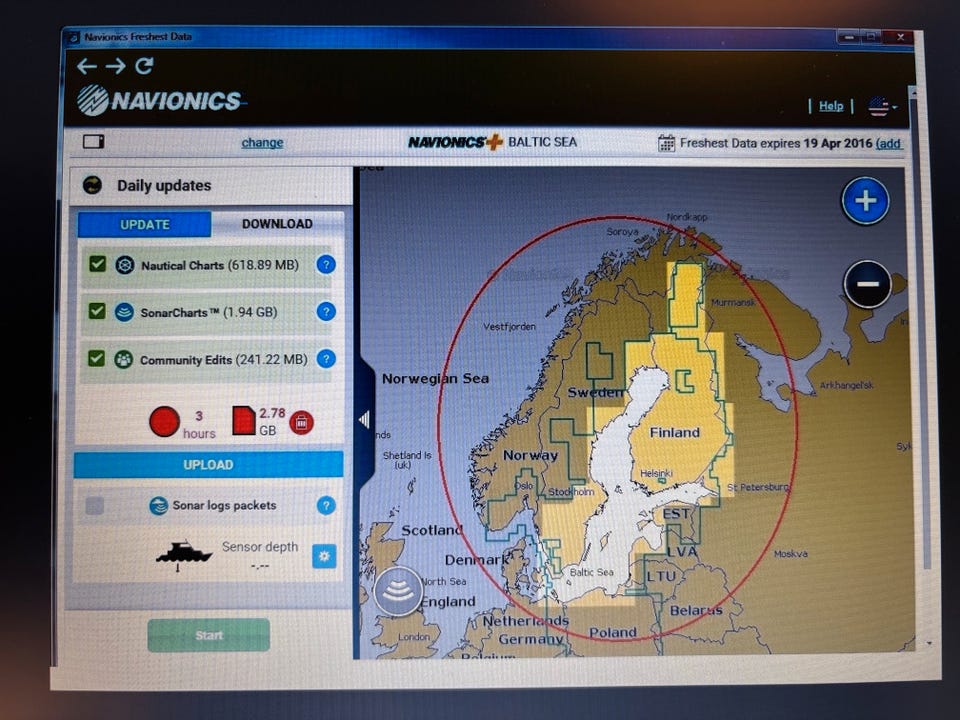Viewport: 960px width, 720px height.
Task: Uncheck the Community Edits checkbox
Action: click(96, 358)
